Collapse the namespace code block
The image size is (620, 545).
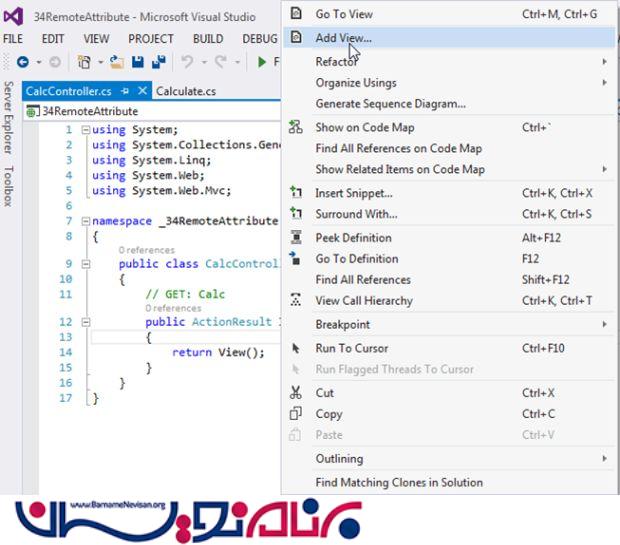[x=86, y=221]
